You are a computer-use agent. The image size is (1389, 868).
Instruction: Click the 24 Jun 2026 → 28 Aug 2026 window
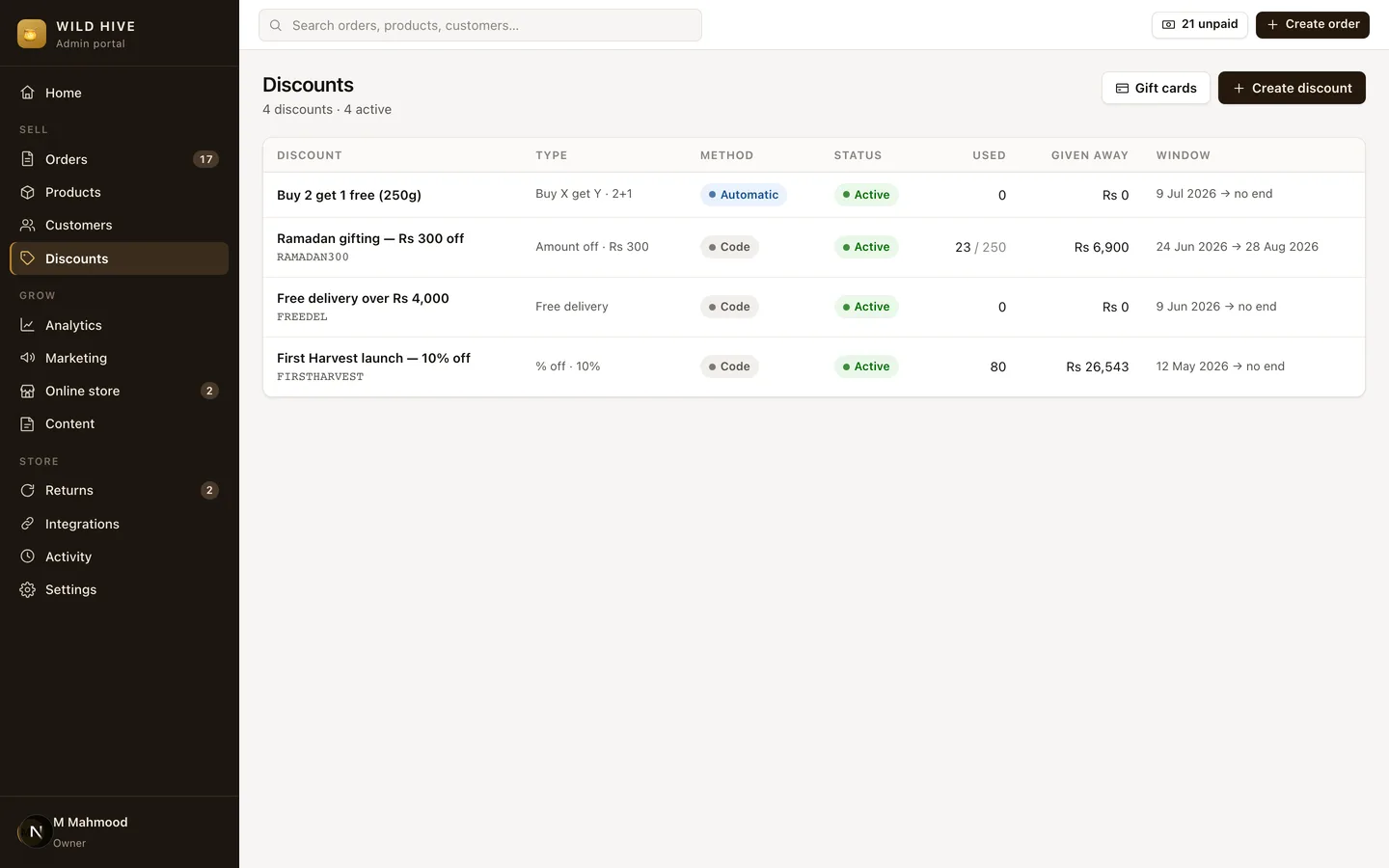click(x=1237, y=247)
